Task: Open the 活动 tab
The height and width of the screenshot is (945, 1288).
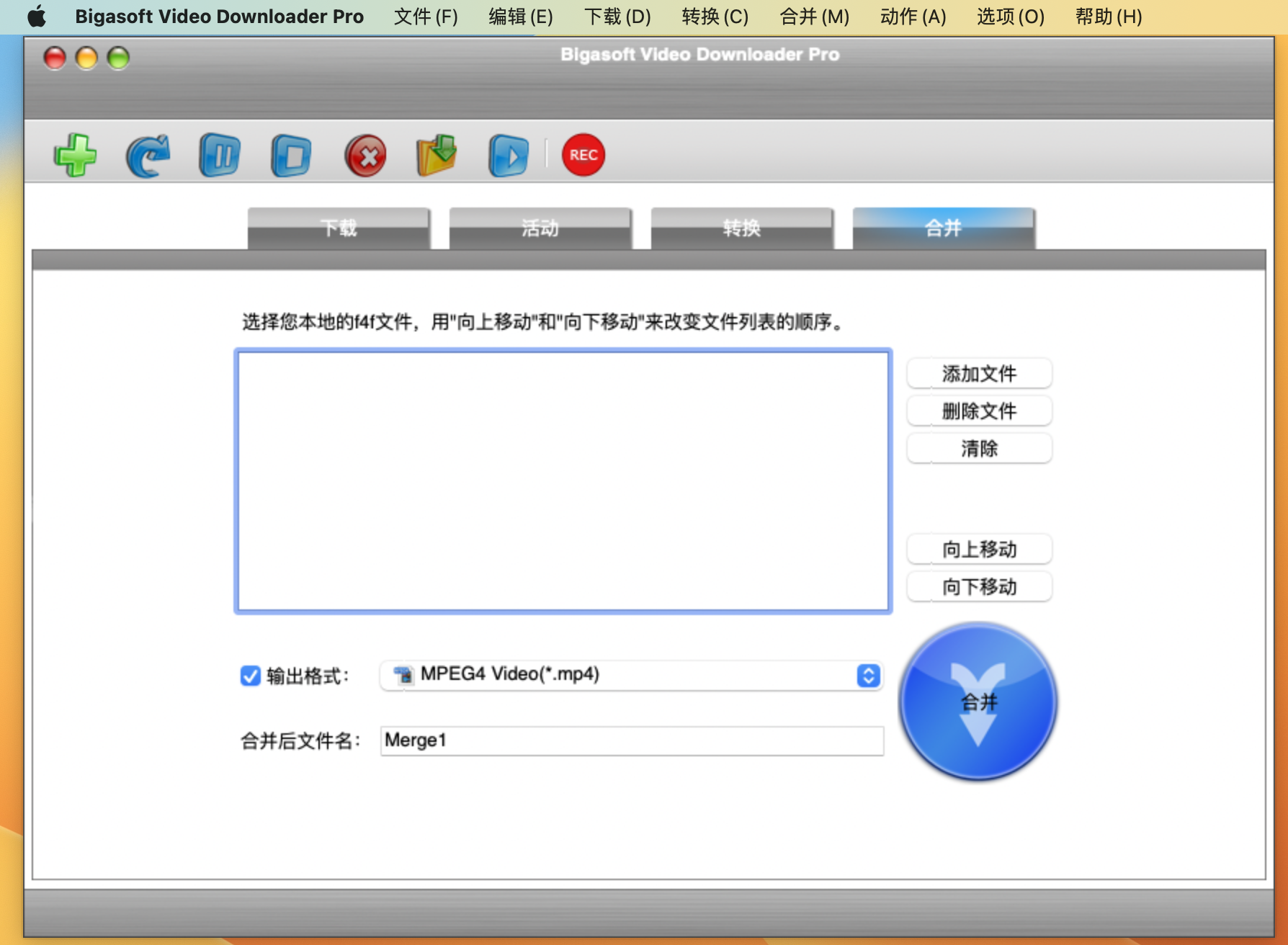Action: click(x=540, y=228)
